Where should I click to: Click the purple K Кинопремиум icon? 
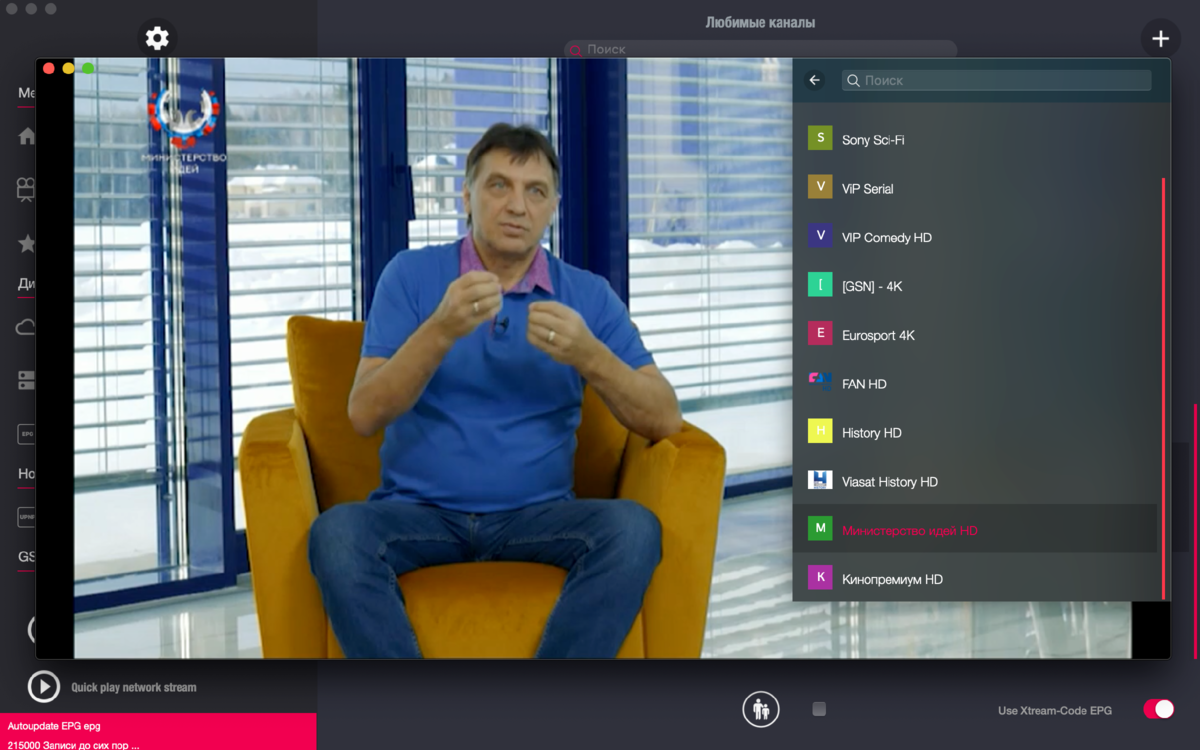(820, 577)
